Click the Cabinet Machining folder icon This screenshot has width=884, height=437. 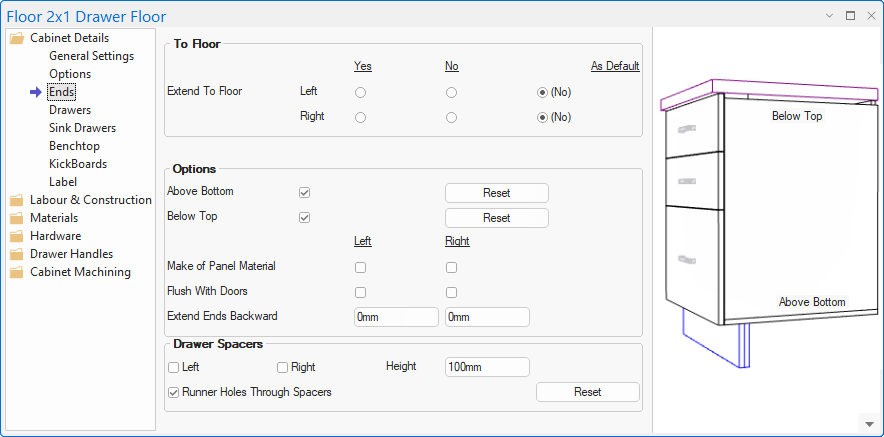pyautogui.click(x=16, y=272)
